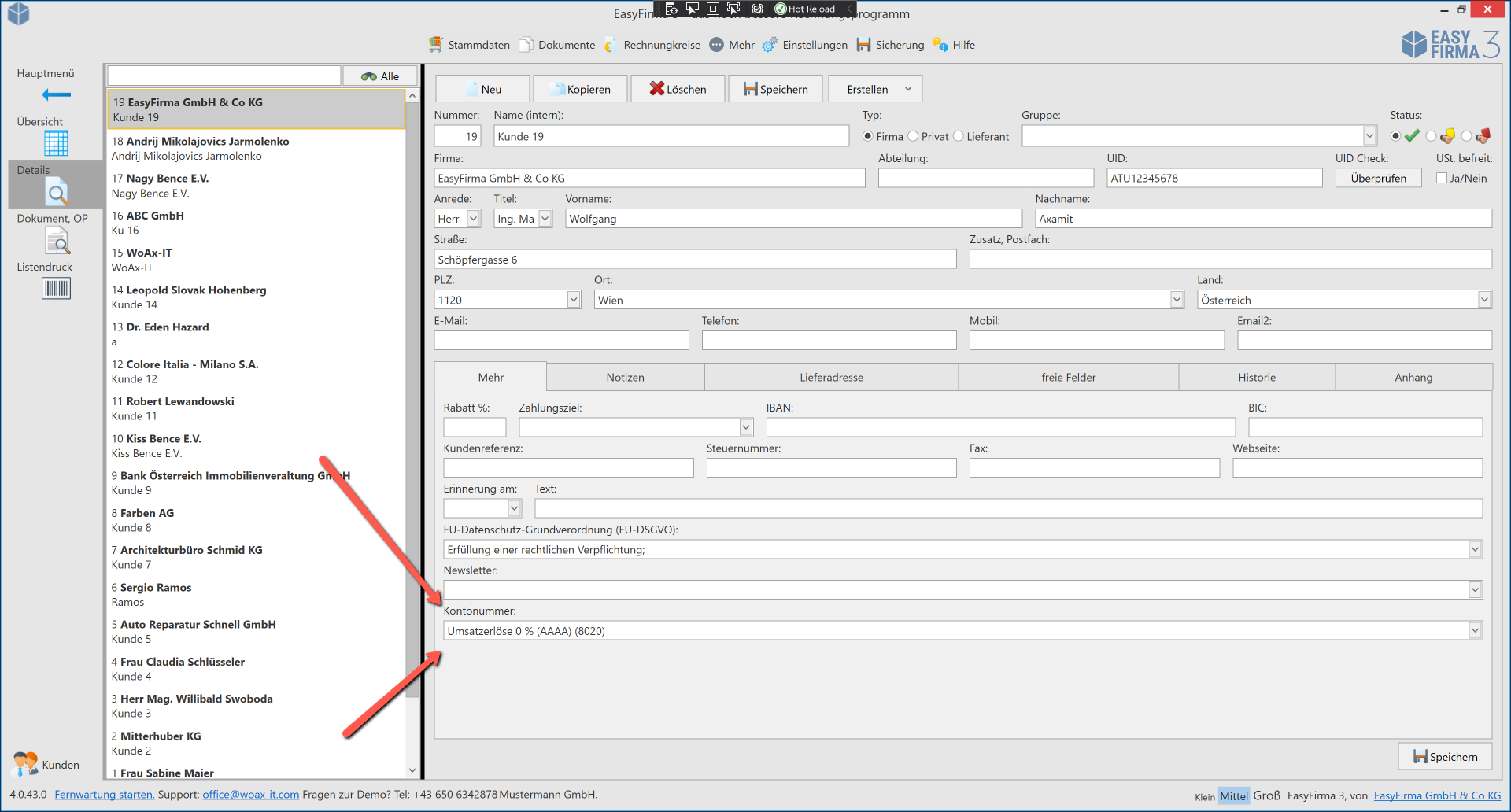
Task: Select the Firma type radio button
Action: pos(868,136)
